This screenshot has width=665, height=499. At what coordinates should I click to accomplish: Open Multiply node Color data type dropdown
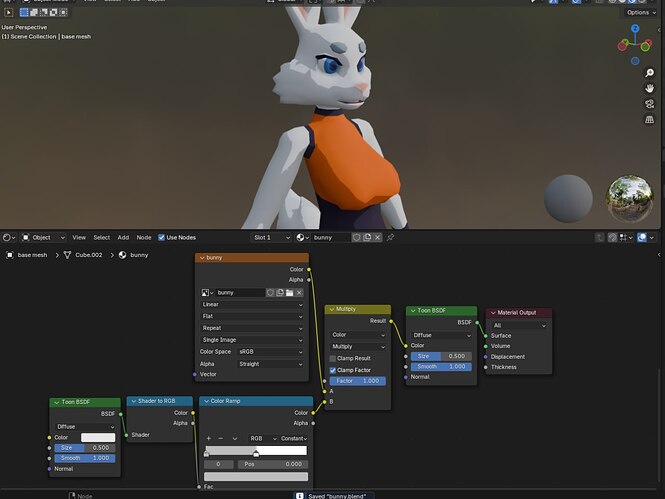358,335
